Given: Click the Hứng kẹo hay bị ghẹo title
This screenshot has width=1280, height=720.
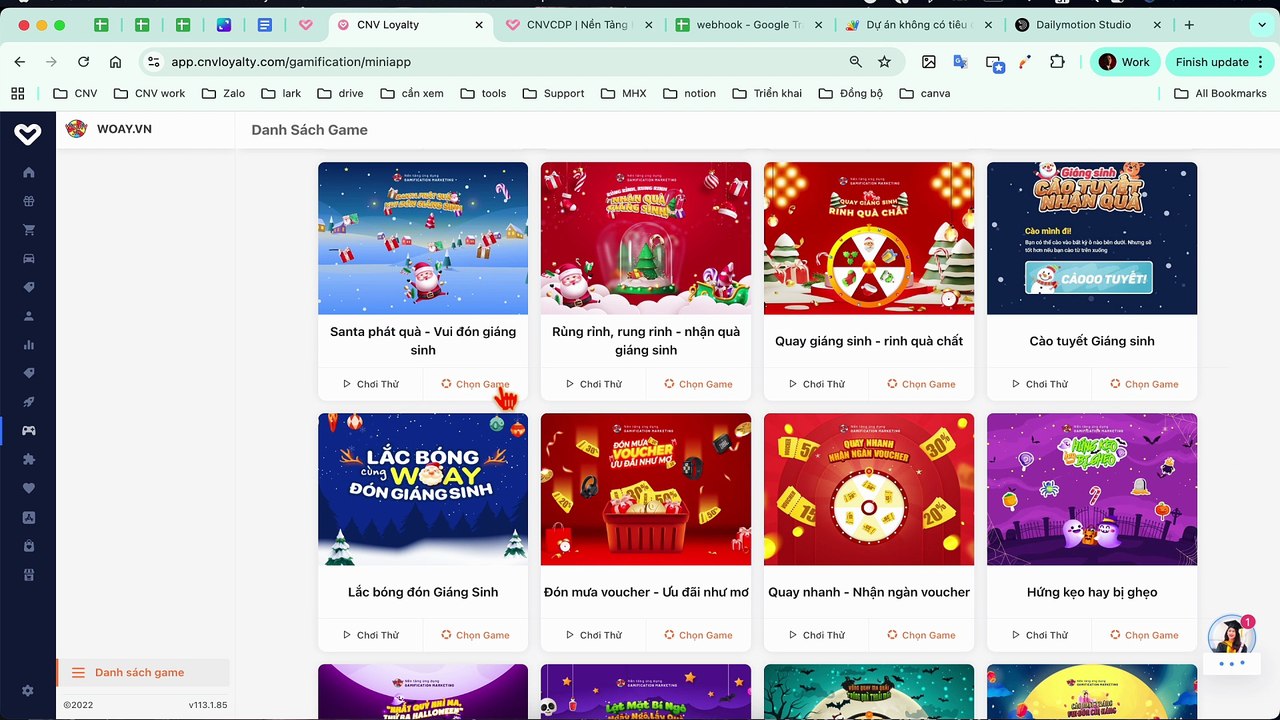Looking at the screenshot, I should pos(1092,592).
